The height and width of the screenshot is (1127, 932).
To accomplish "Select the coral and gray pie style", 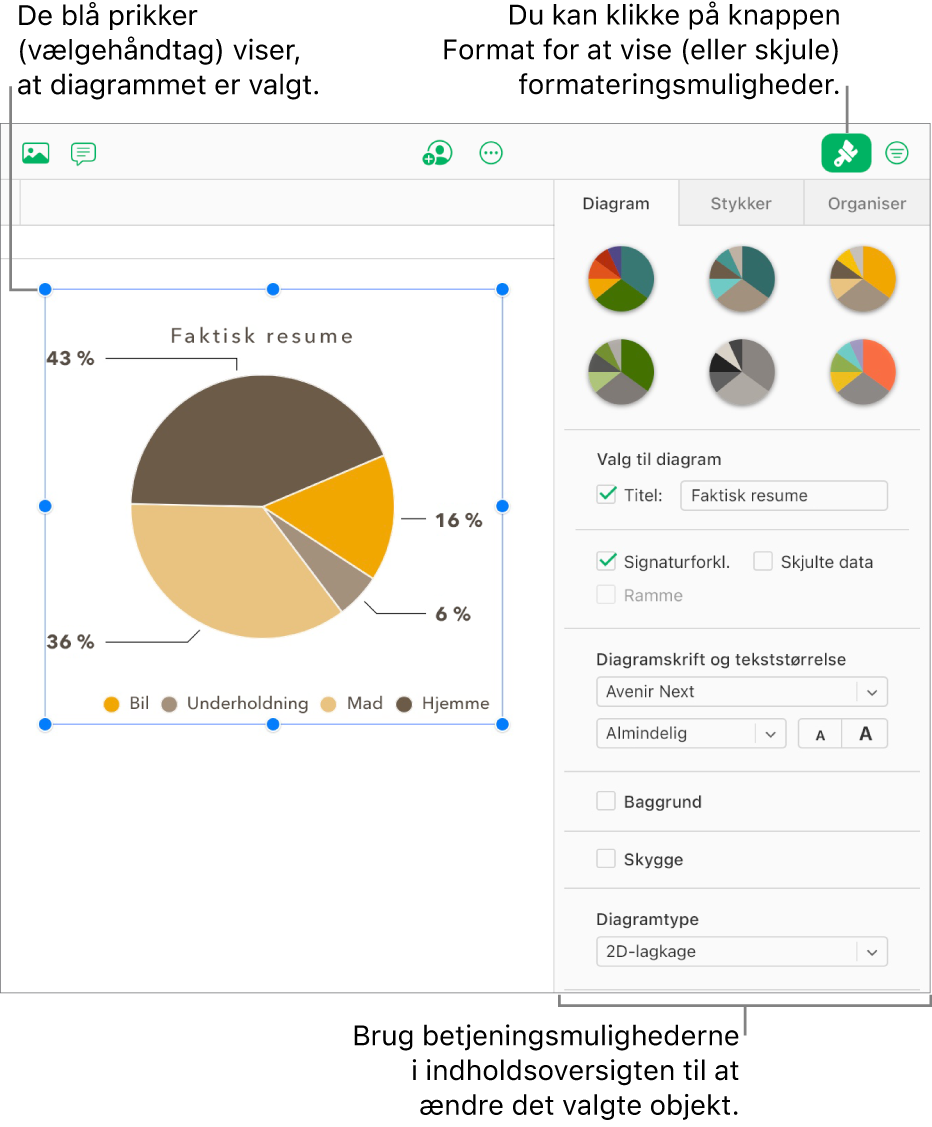I will pos(863,372).
